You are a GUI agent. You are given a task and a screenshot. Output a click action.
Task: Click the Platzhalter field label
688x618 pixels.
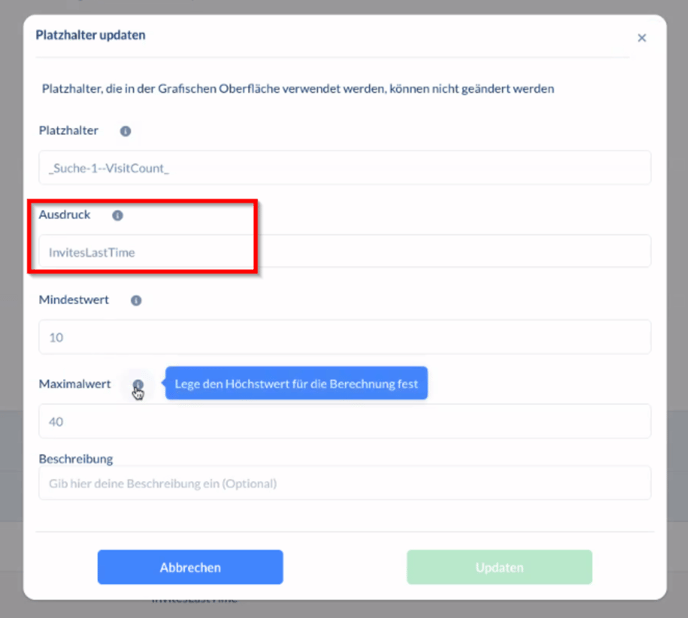coord(69,131)
